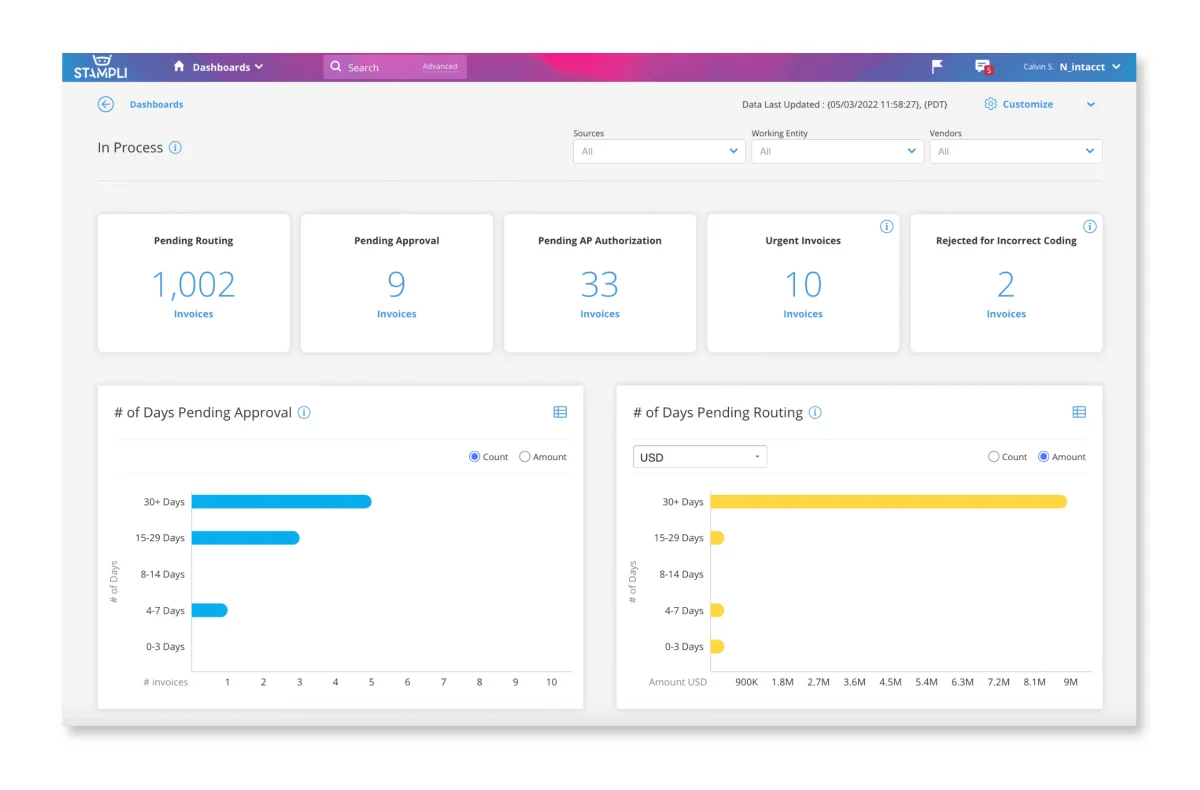Enable Count option on Pending Approval chart
1200x790 pixels.
pyautogui.click(x=473, y=456)
